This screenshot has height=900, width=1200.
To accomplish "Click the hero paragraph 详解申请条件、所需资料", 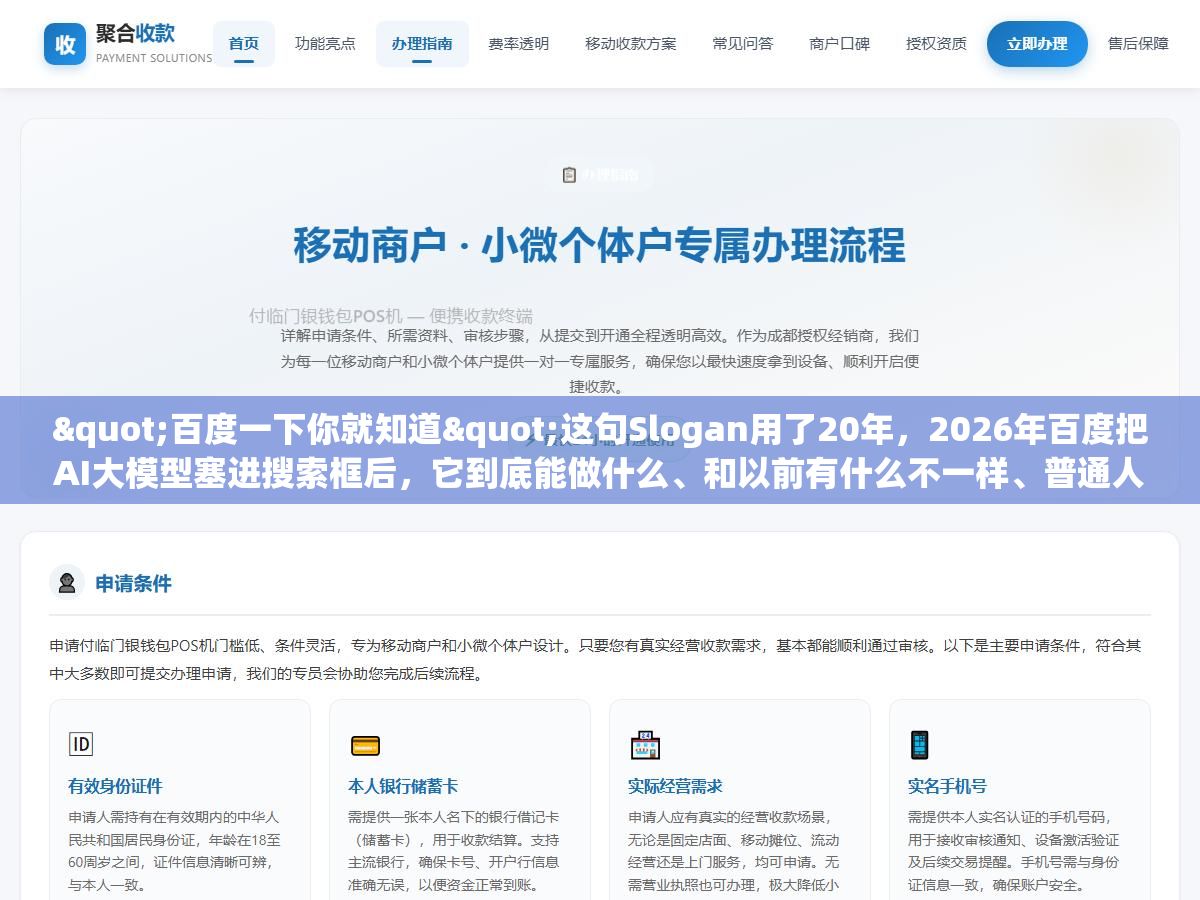I will point(600,361).
